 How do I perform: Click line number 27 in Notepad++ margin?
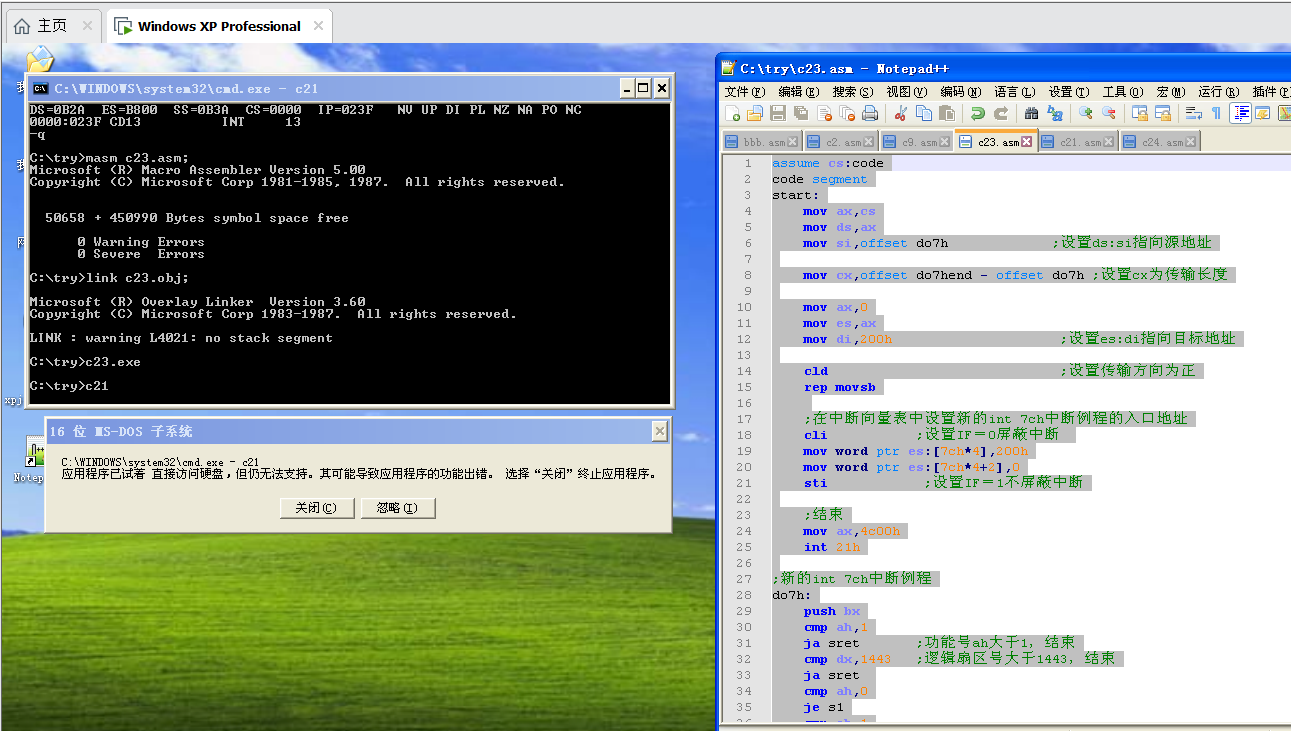tap(744, 578)
